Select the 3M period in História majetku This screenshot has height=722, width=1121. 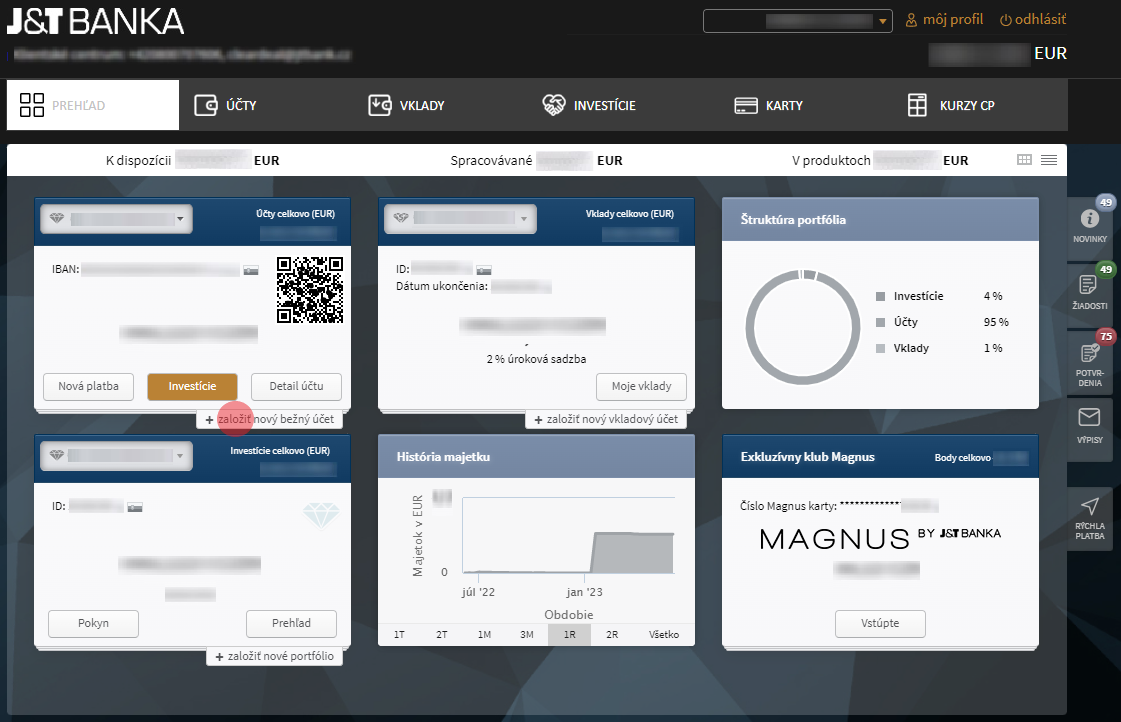point(527,635)
